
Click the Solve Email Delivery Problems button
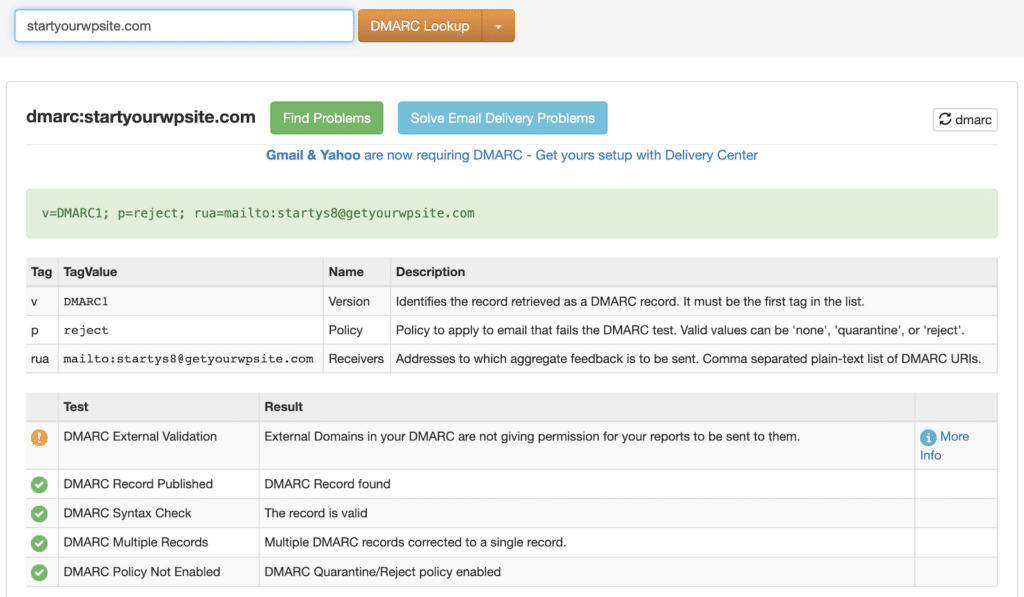[x=502, y=117]
